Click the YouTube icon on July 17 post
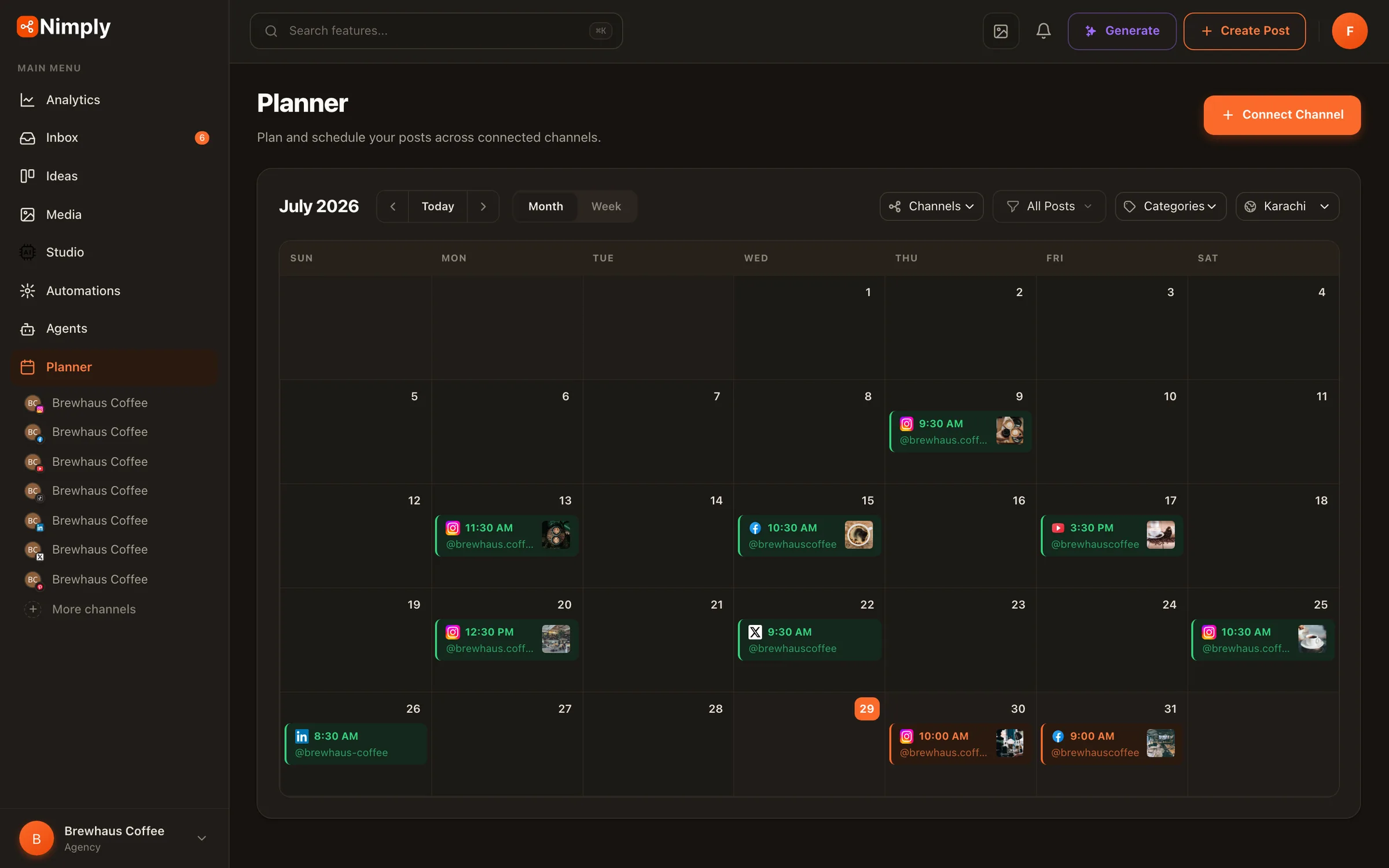The width and height of the screenshot is (1389, 868). point(1058,528)
